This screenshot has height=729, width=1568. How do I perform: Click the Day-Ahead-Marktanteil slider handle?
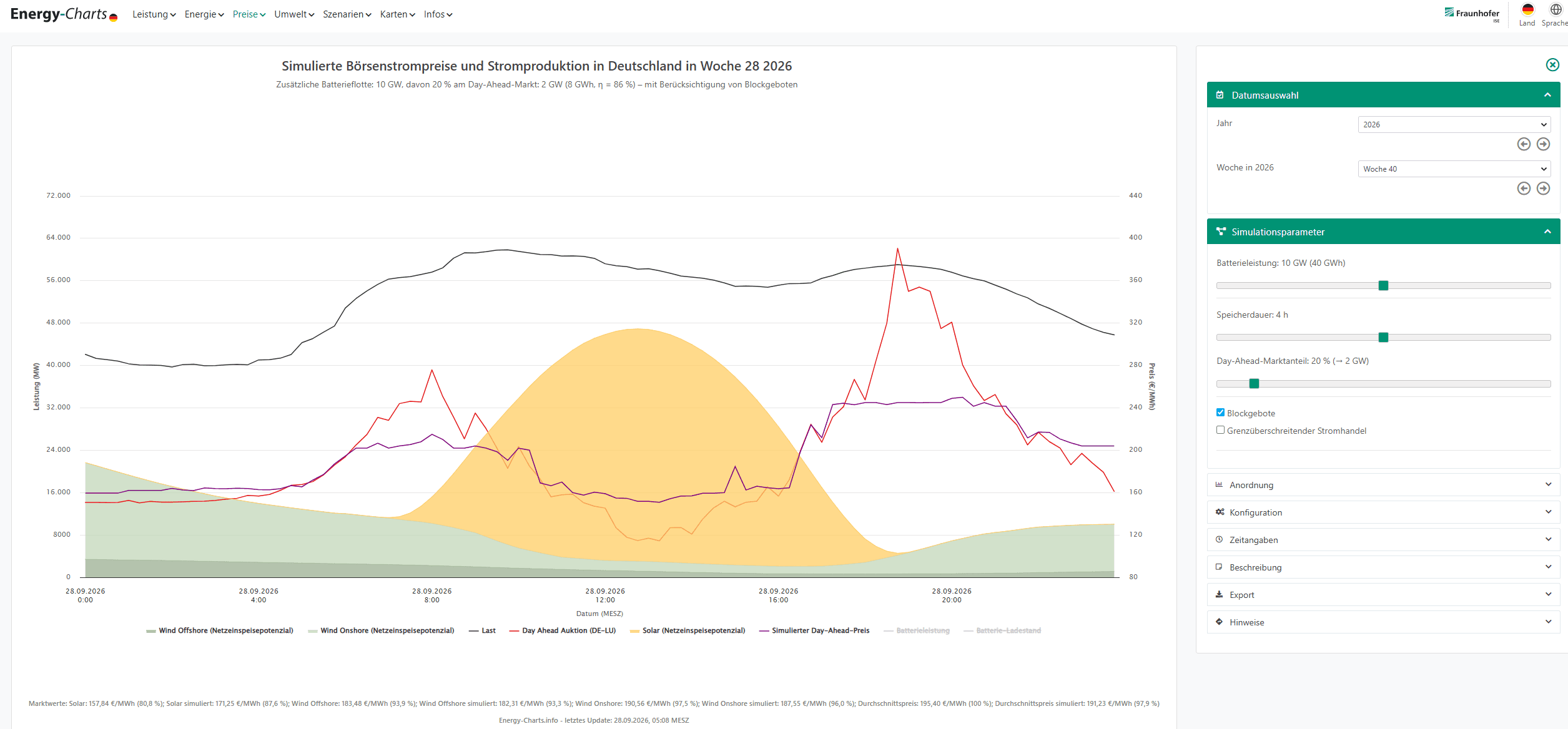pos(1254,383)
